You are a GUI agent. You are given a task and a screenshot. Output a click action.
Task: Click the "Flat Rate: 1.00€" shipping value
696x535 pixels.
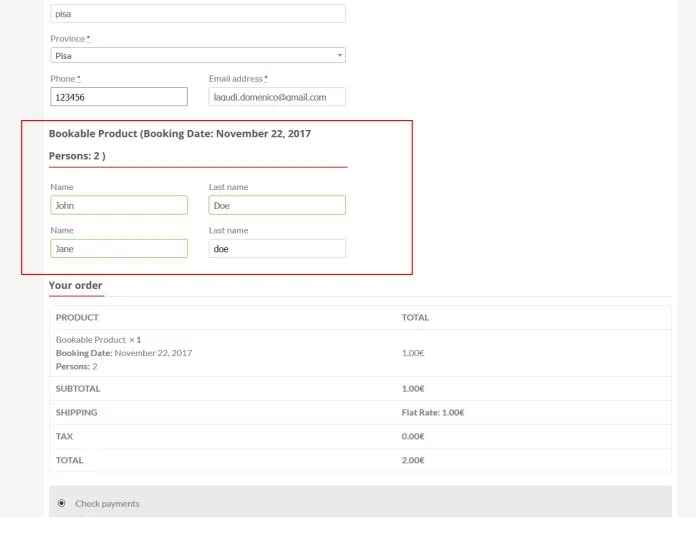pos(432,412)
